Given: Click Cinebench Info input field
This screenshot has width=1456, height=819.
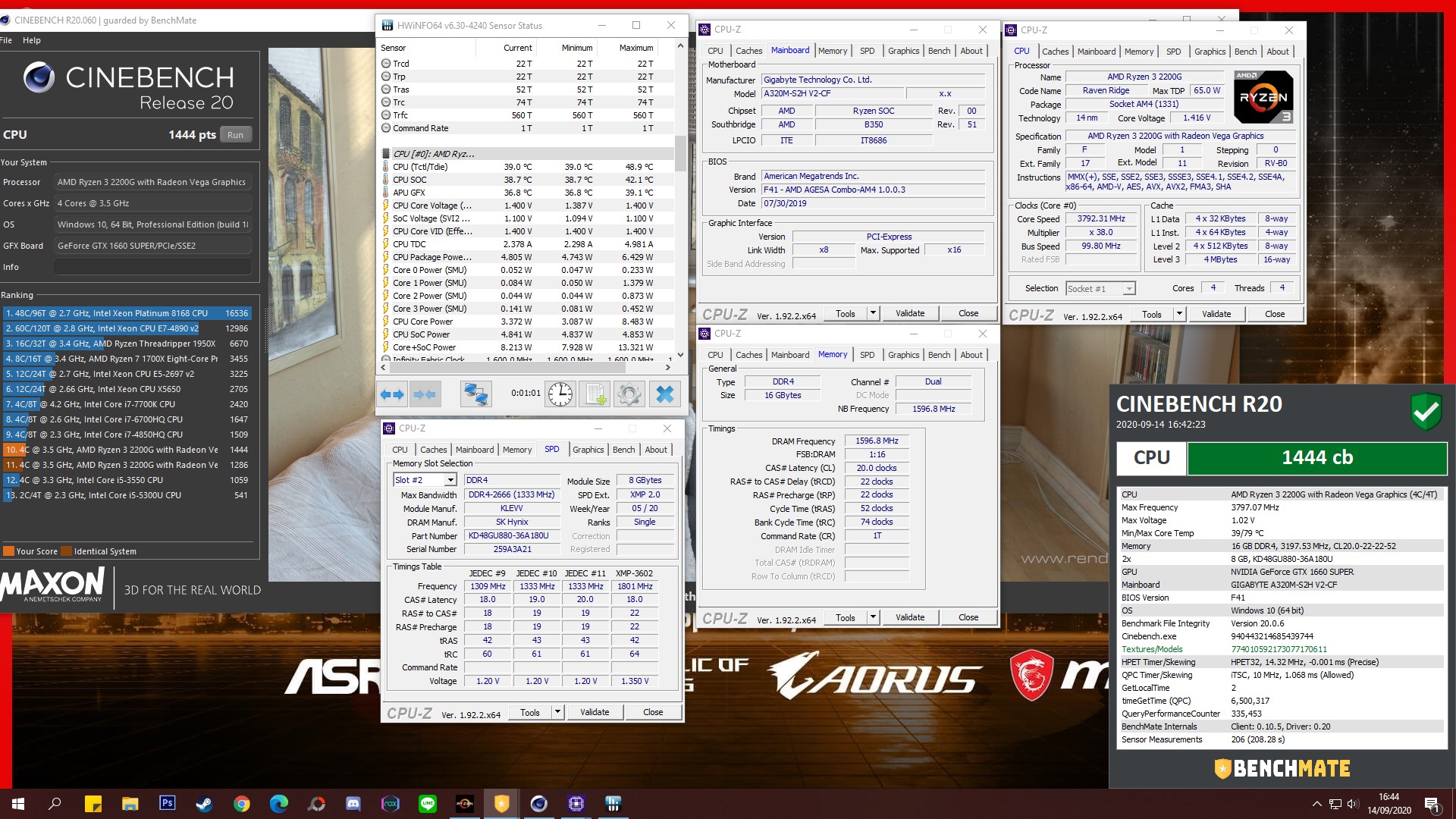Looking at the screenshot, I should (x=152, y=267).
